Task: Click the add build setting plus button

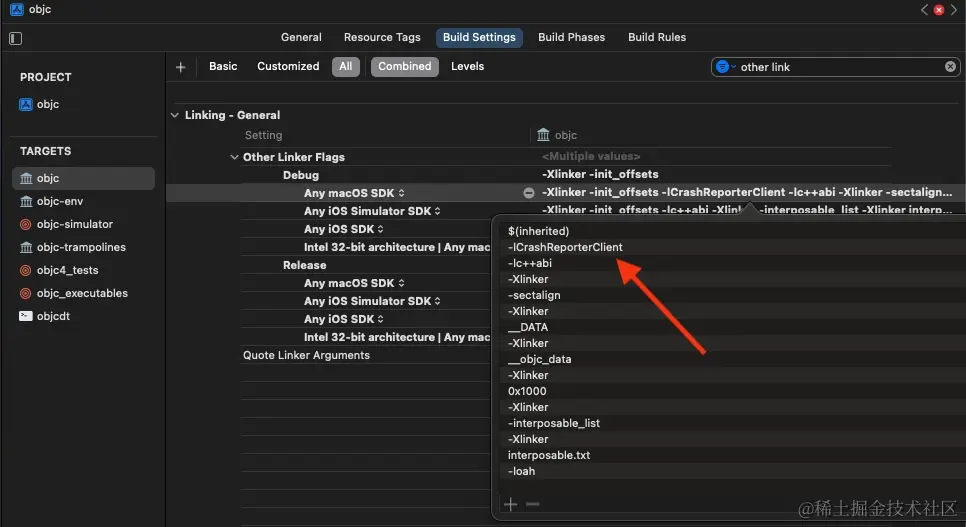Action: pyautogui.click(x=181, y=67)
